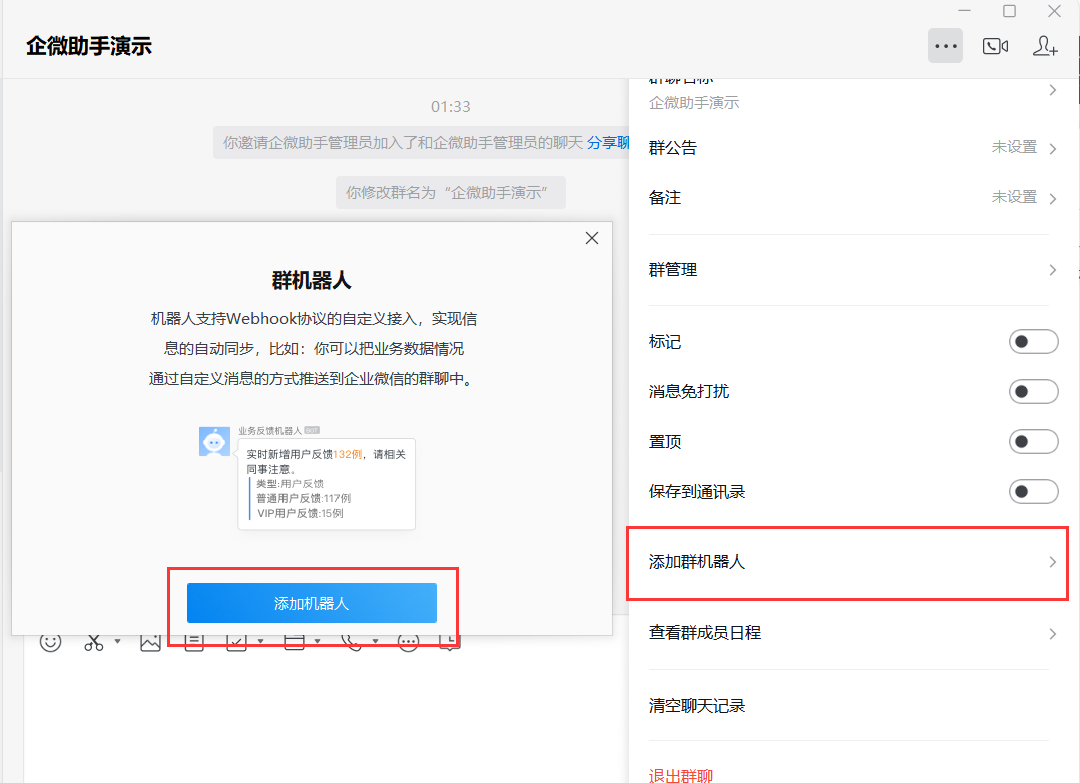Click the document icon in the chat toolbar
The height and width of the screenshot is (783, 1080).
point(194,643)
